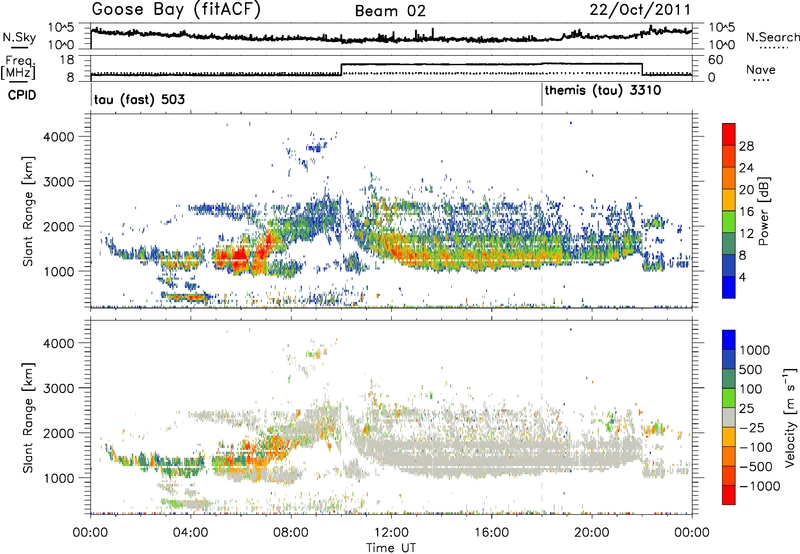Image resolution: width=800 pixels, height=554 pixels.
Task: Click the "20:00" time axis tick label
Action: (x=591, y=533)
